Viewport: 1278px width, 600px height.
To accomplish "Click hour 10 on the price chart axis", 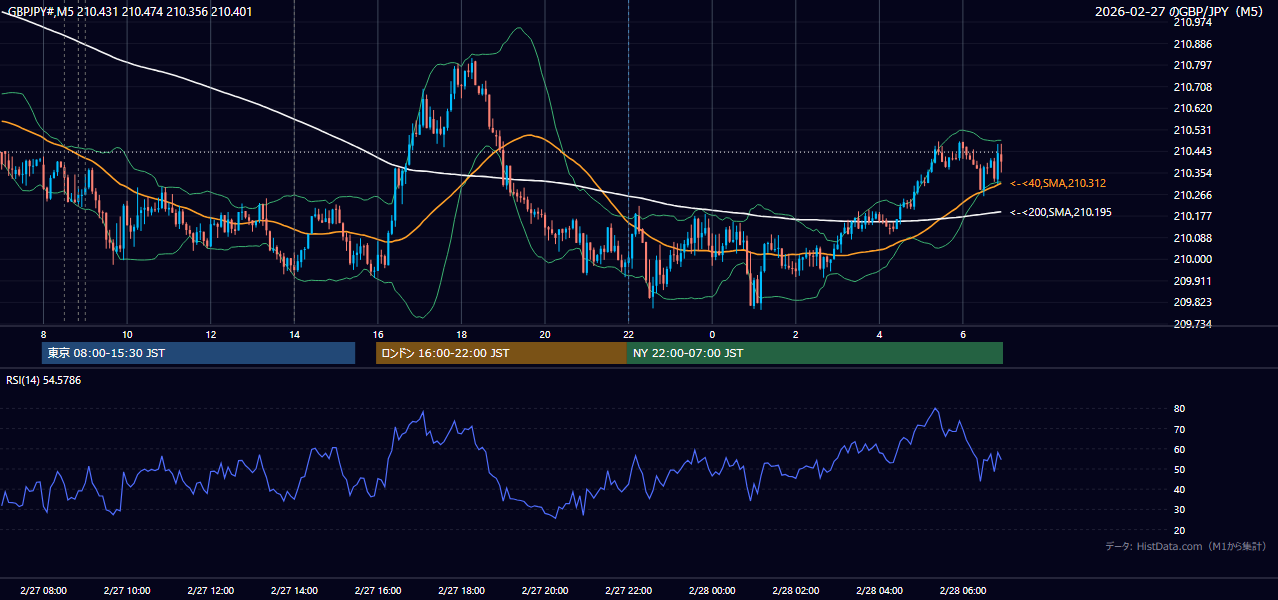I will pyautogui.click(x=127, y=334).
